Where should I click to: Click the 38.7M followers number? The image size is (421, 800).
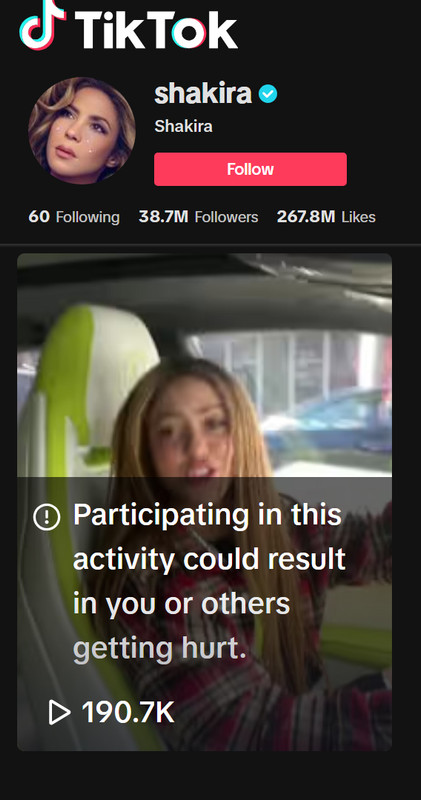(x=163, y=217)
